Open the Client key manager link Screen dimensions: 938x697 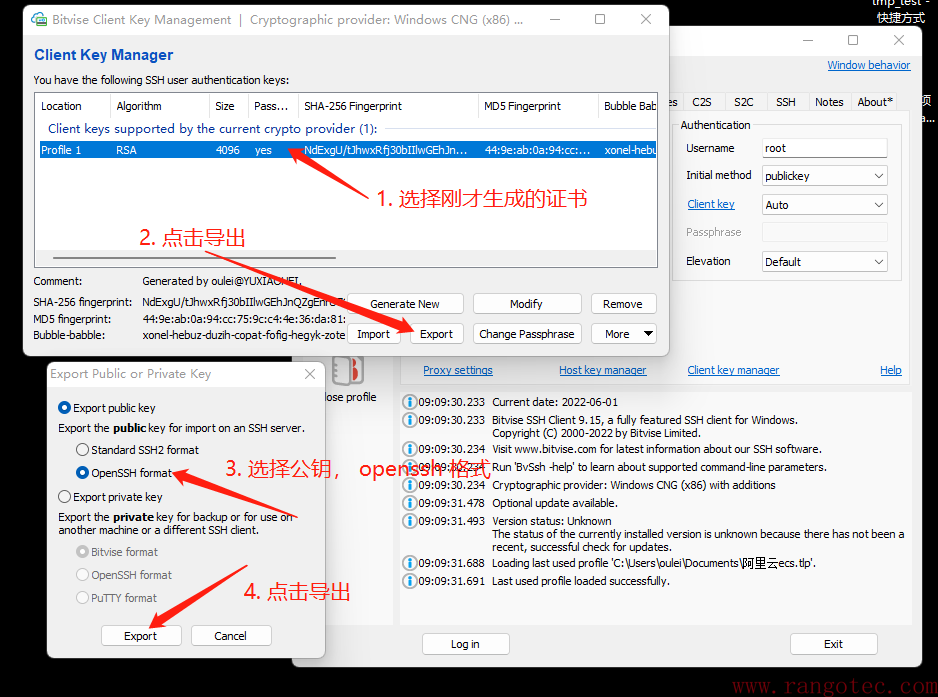tap(733, 370)
